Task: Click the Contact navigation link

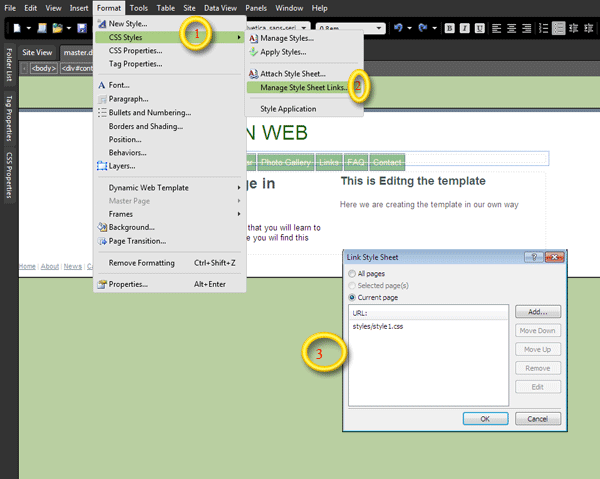Action: [x=387, y=162]
